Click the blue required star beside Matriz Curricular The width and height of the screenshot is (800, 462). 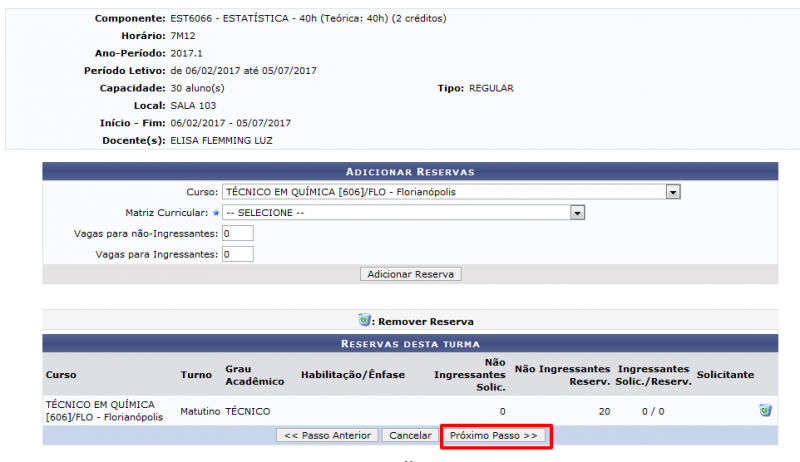pyautogui.click(x=215, y=213)
